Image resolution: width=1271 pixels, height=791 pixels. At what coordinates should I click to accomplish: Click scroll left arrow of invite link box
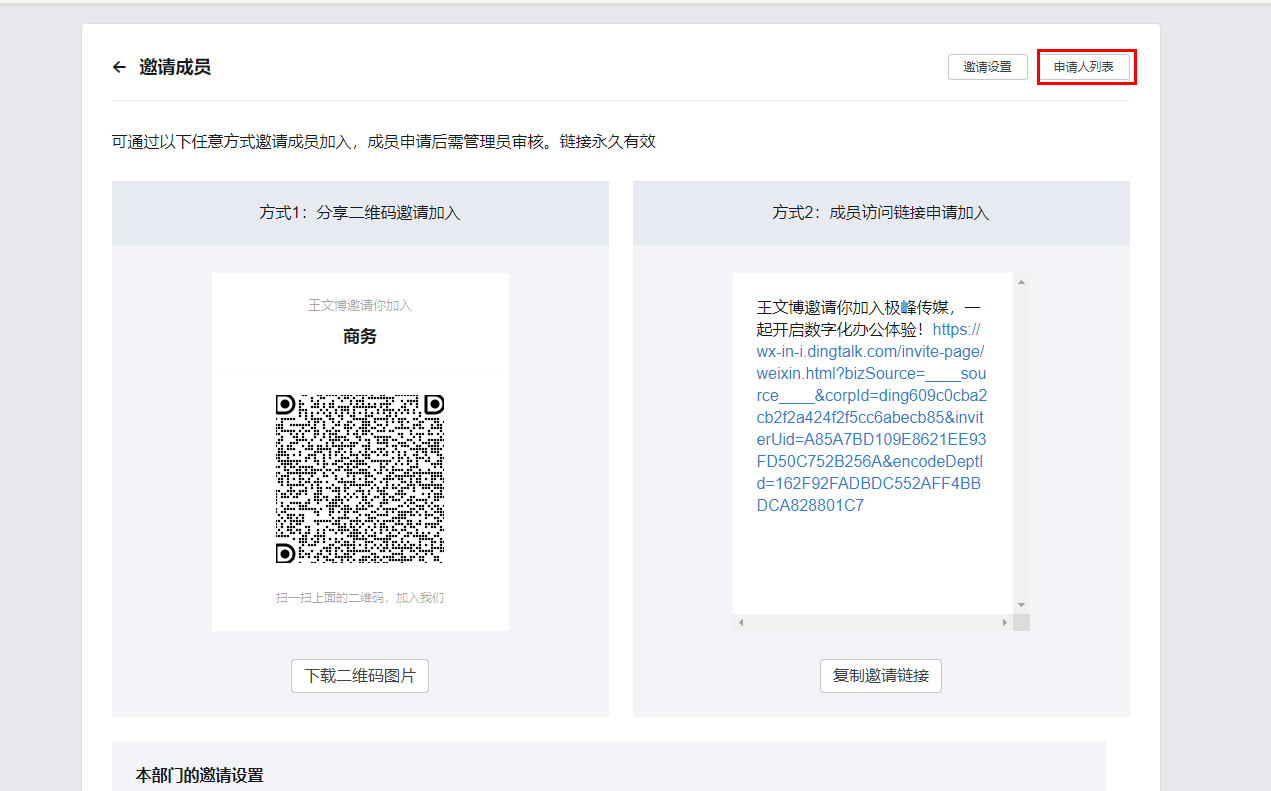pos(741,622)
